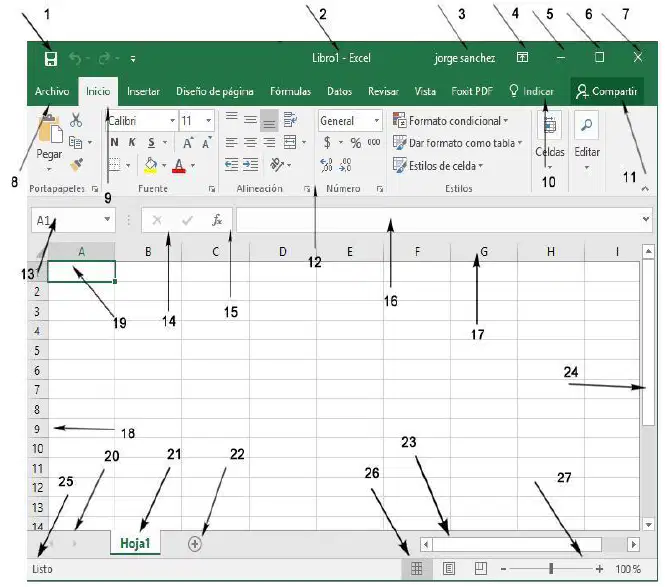Viewport: 665px width, 587px height.
Task: Toggle Middle Align vertical alignment
Action: 250,119
